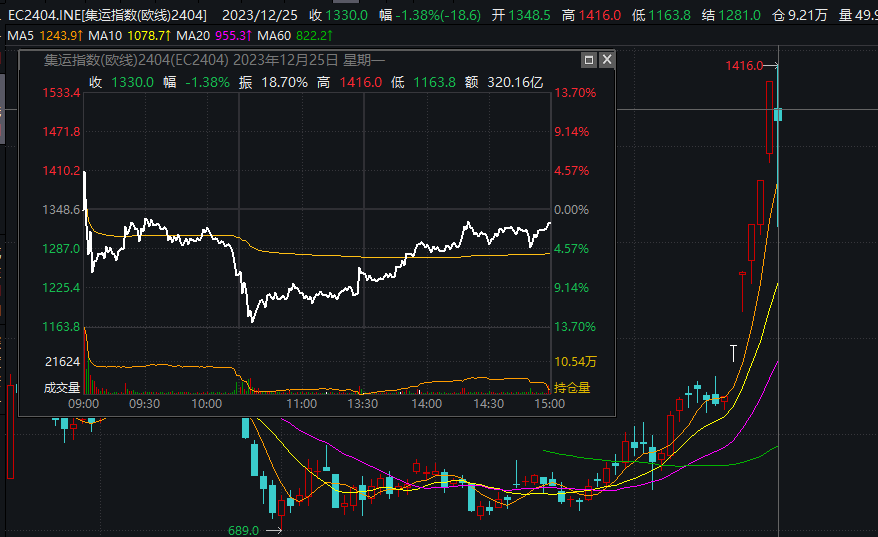
Task: Click the 2023/12/25 date in top bar
Action: tap(260, 15)
